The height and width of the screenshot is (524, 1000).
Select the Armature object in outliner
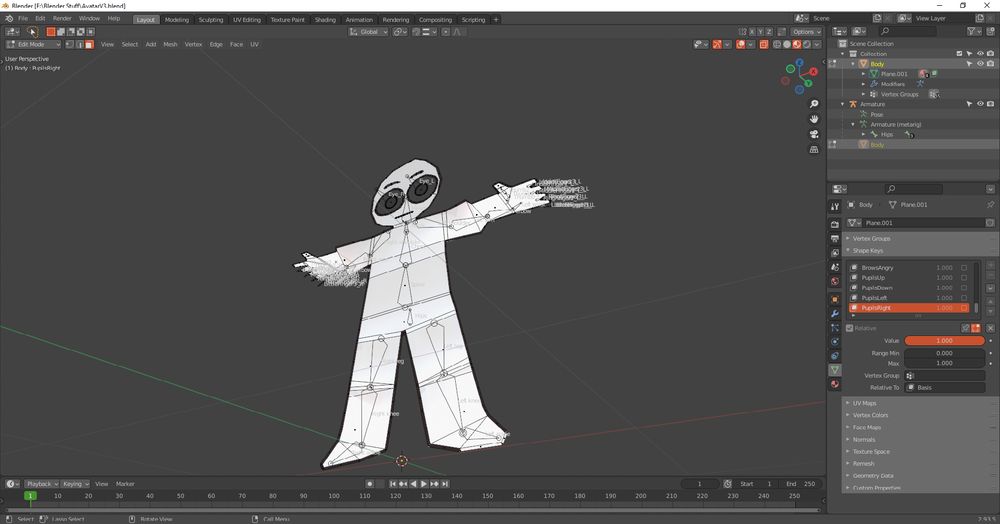872,104
